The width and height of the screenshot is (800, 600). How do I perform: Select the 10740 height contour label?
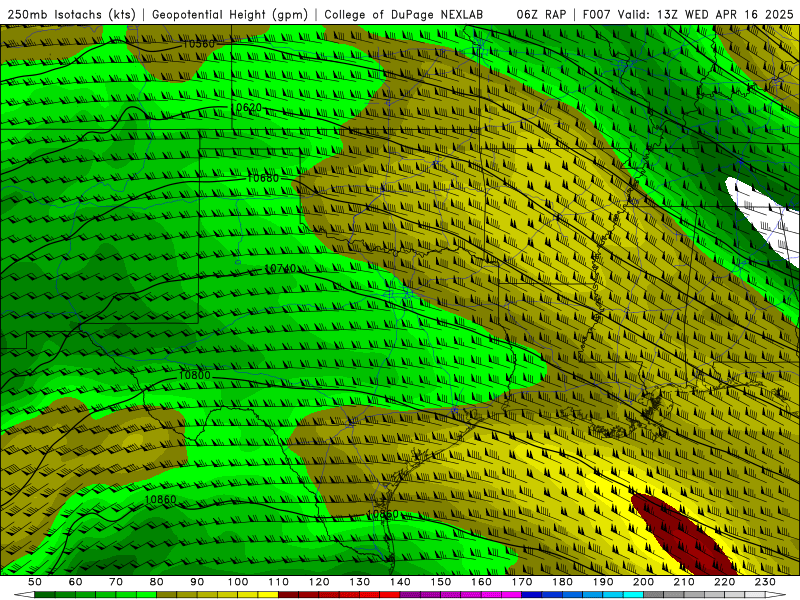pyautogui.click(x=280, y=268)
